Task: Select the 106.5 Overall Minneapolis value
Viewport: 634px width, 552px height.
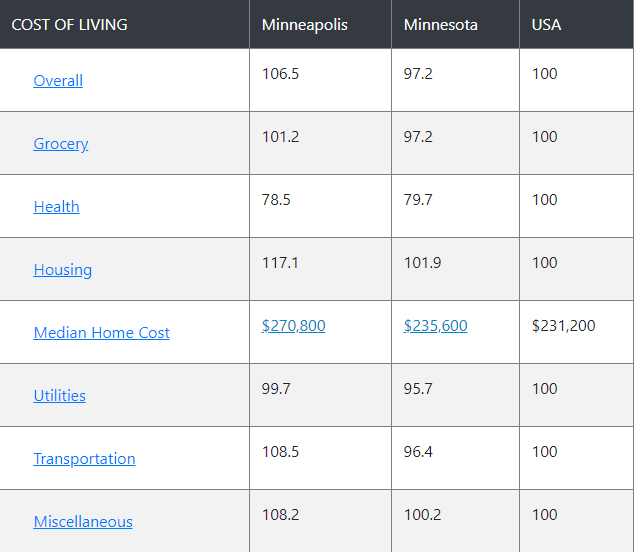Action: point(280,74)
